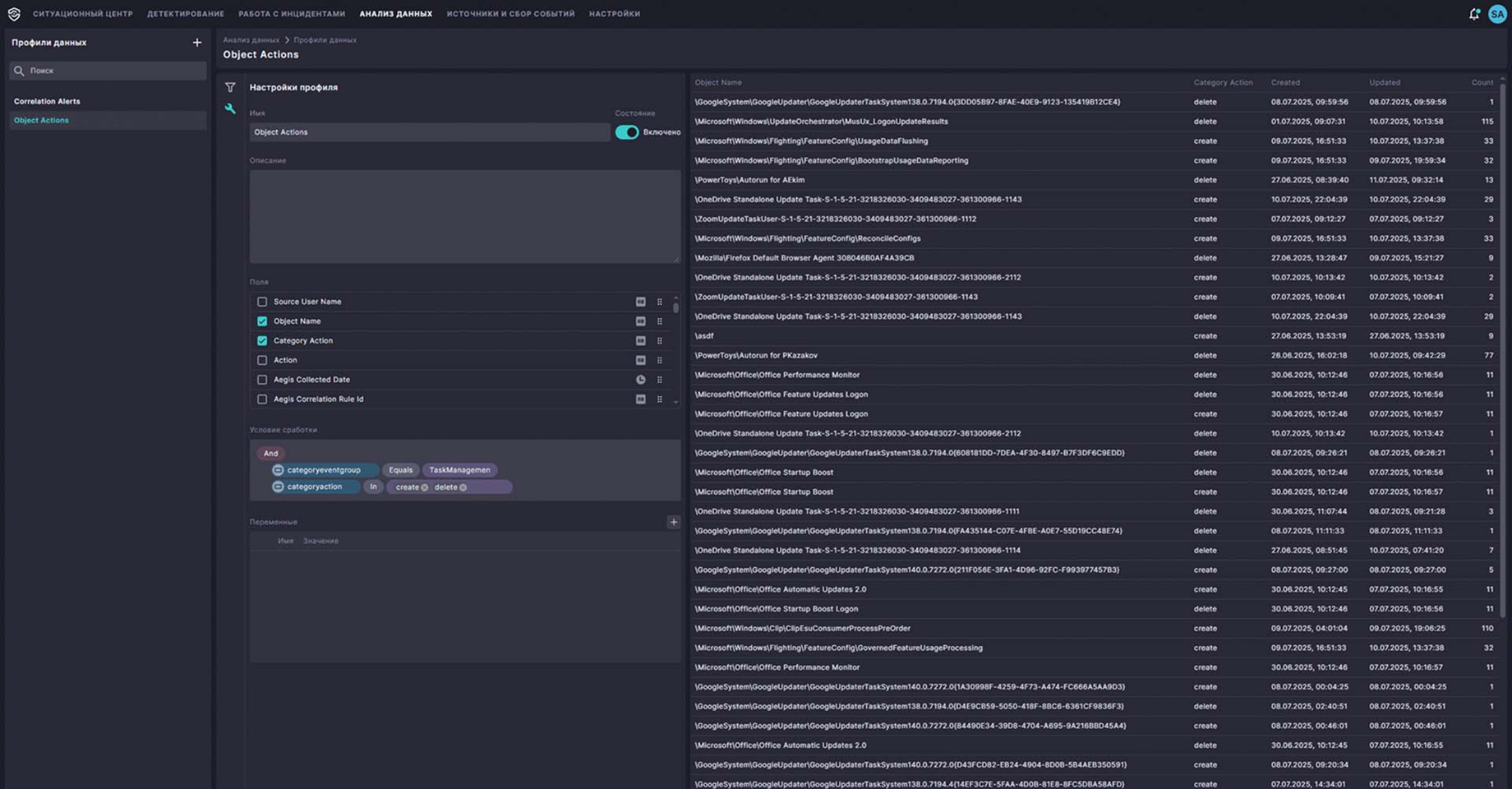
Task: Open the 'Equals' operator dropdown
Action: click(x=400, y=470)
